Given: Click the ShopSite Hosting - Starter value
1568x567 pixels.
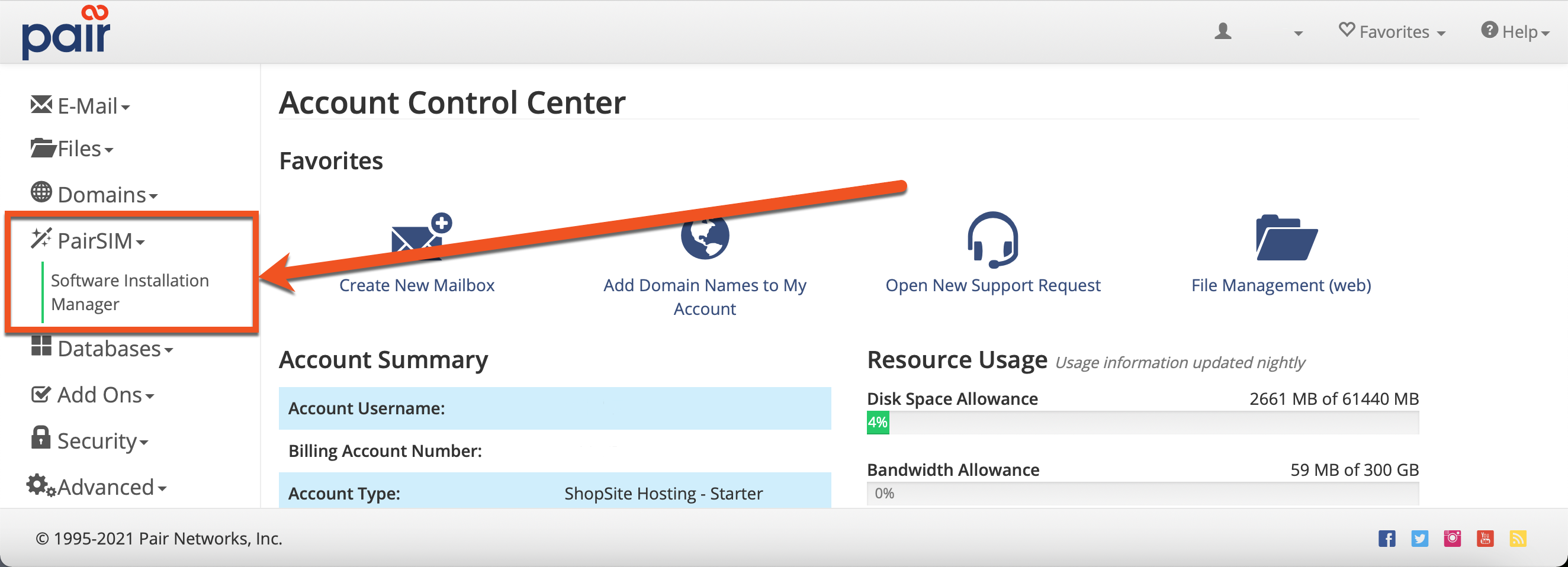Looking at the screenshot, I should coord(663,494).
